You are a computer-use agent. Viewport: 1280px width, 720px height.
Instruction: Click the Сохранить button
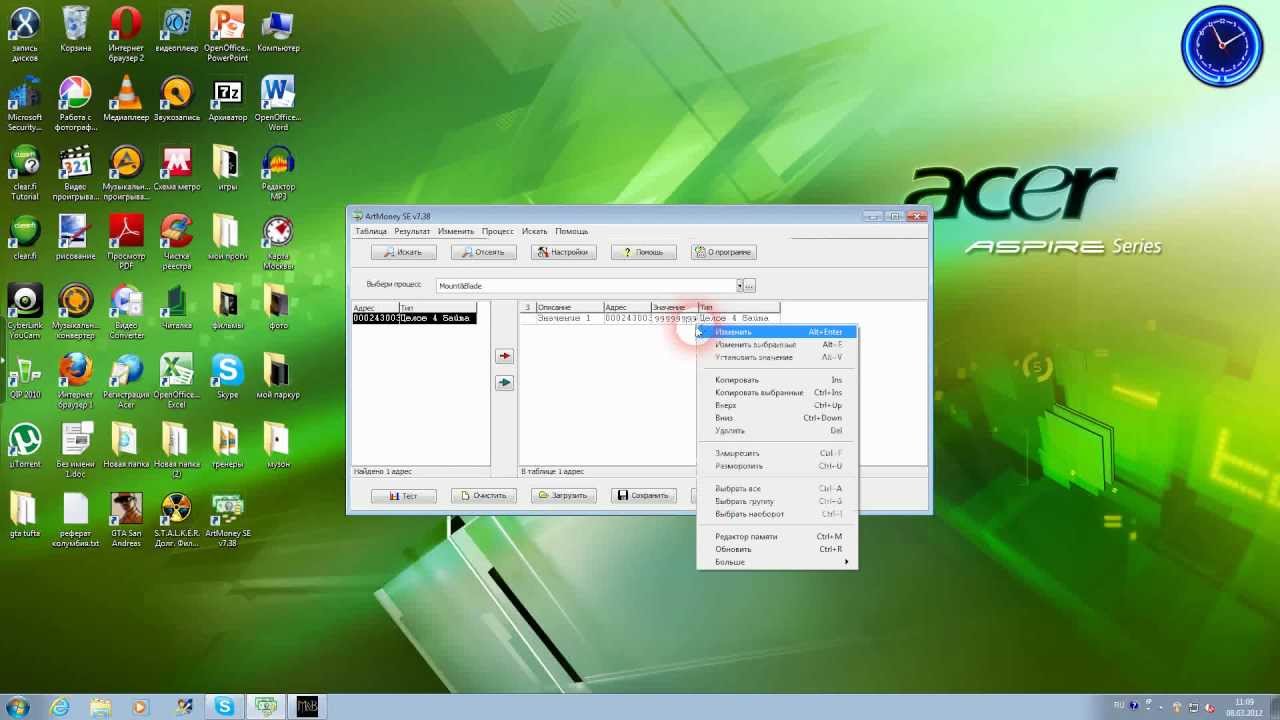coord(643,495)
